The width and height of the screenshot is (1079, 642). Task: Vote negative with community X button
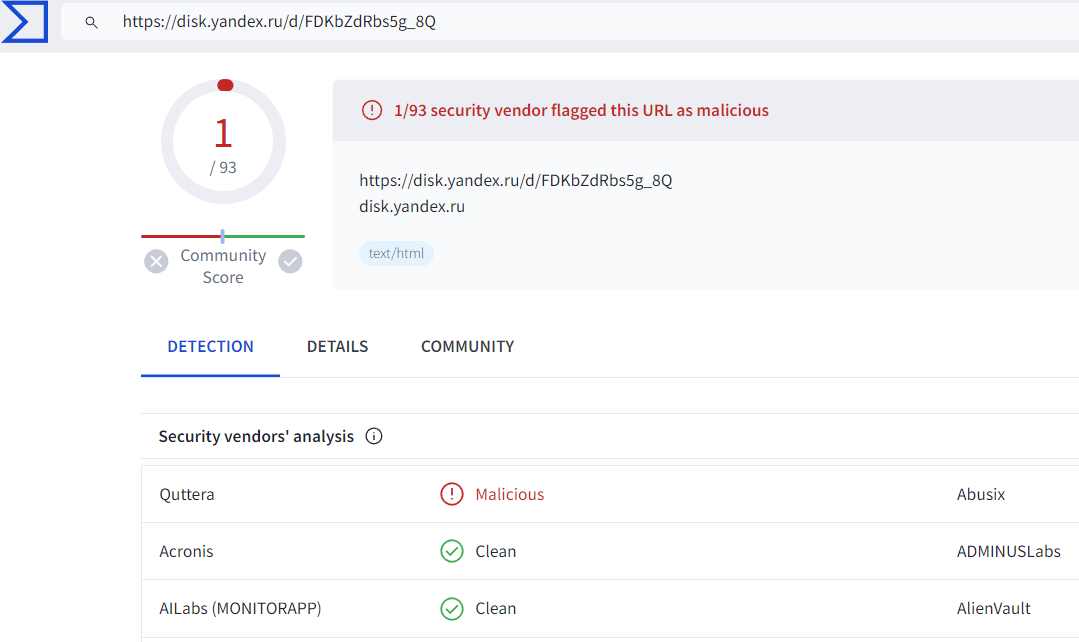[156, 261]
